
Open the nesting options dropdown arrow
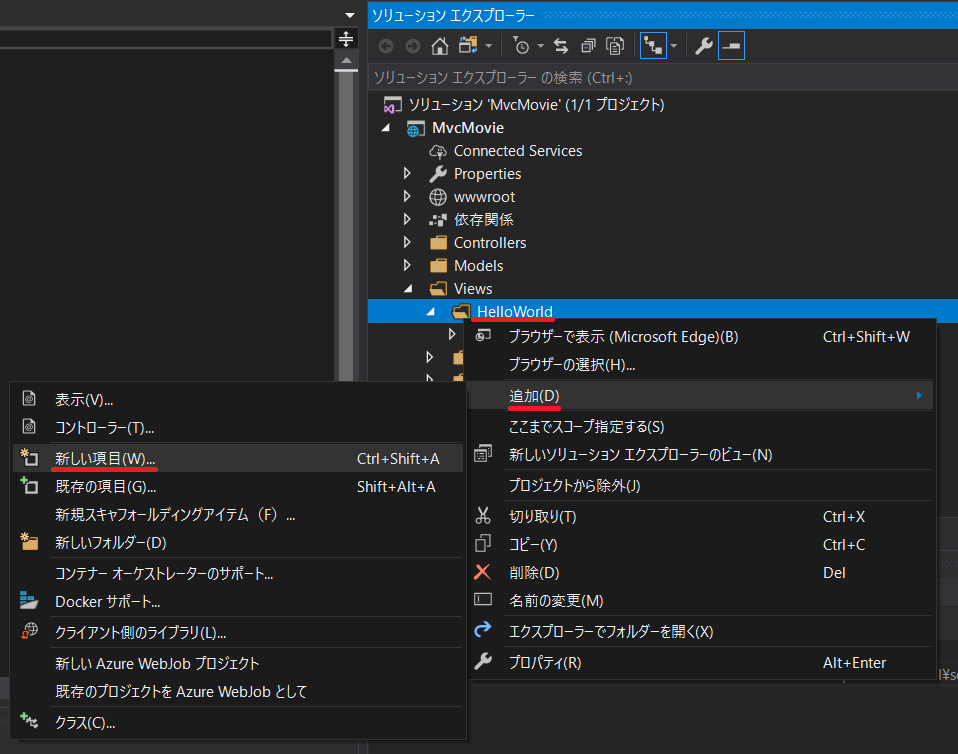click(673, 46)
